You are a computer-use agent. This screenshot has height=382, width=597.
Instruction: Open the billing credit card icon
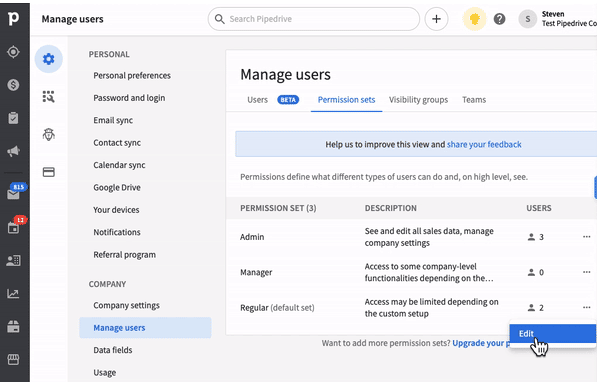coord(49,172)
